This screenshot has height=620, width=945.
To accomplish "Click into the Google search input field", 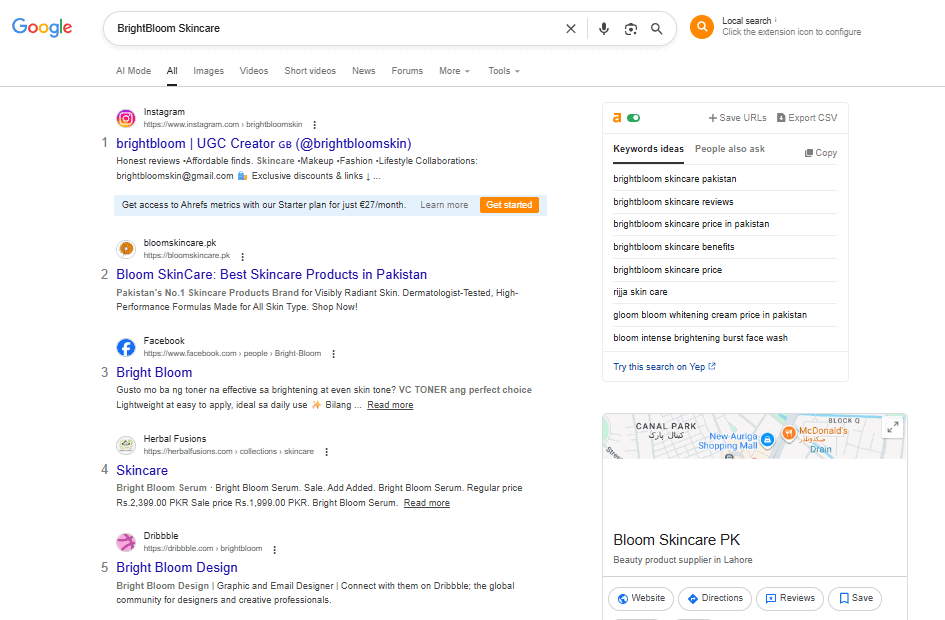I will [330, 29].
